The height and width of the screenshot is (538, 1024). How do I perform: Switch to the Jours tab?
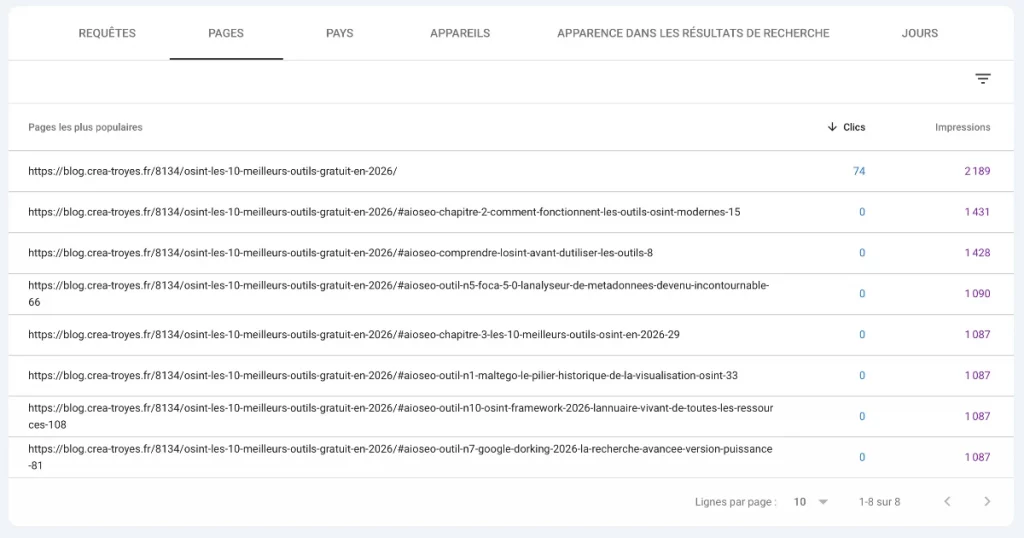click(919, 33)
